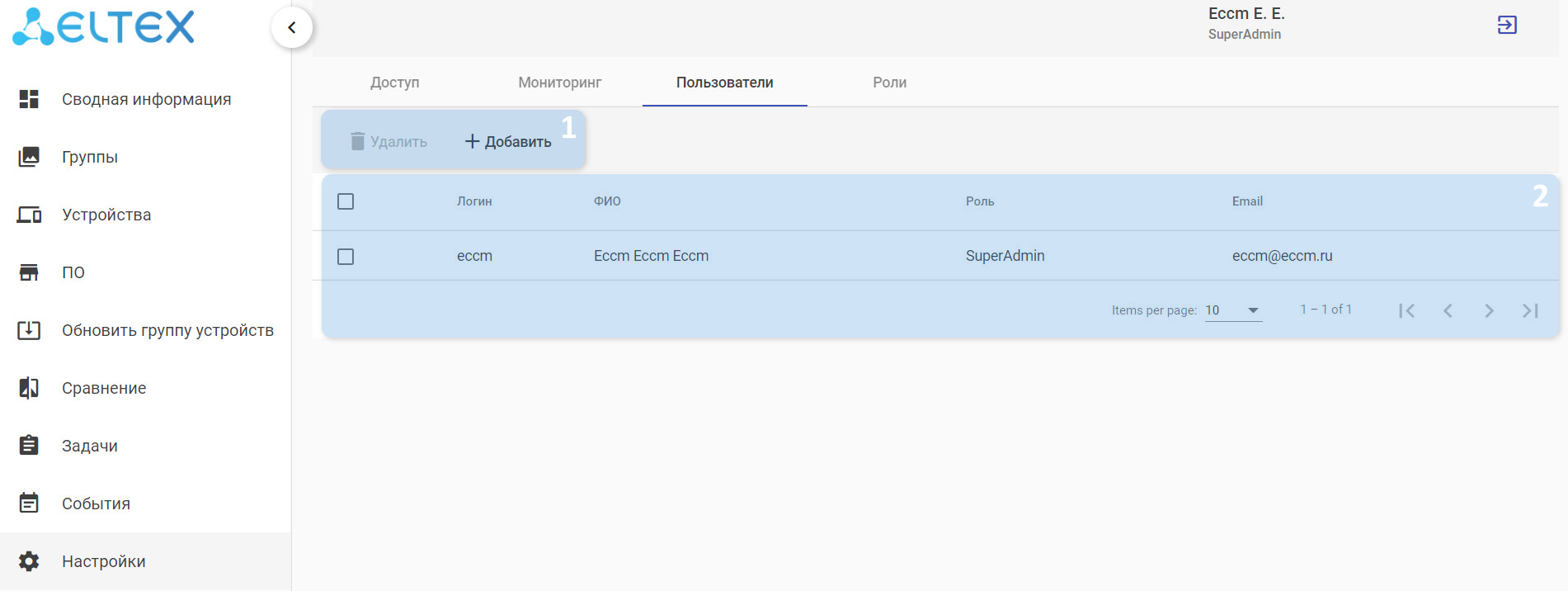The image size is (1568, 591).
Task: Click the Задачи clipboard icon
Action: click(x=29, y=446)
